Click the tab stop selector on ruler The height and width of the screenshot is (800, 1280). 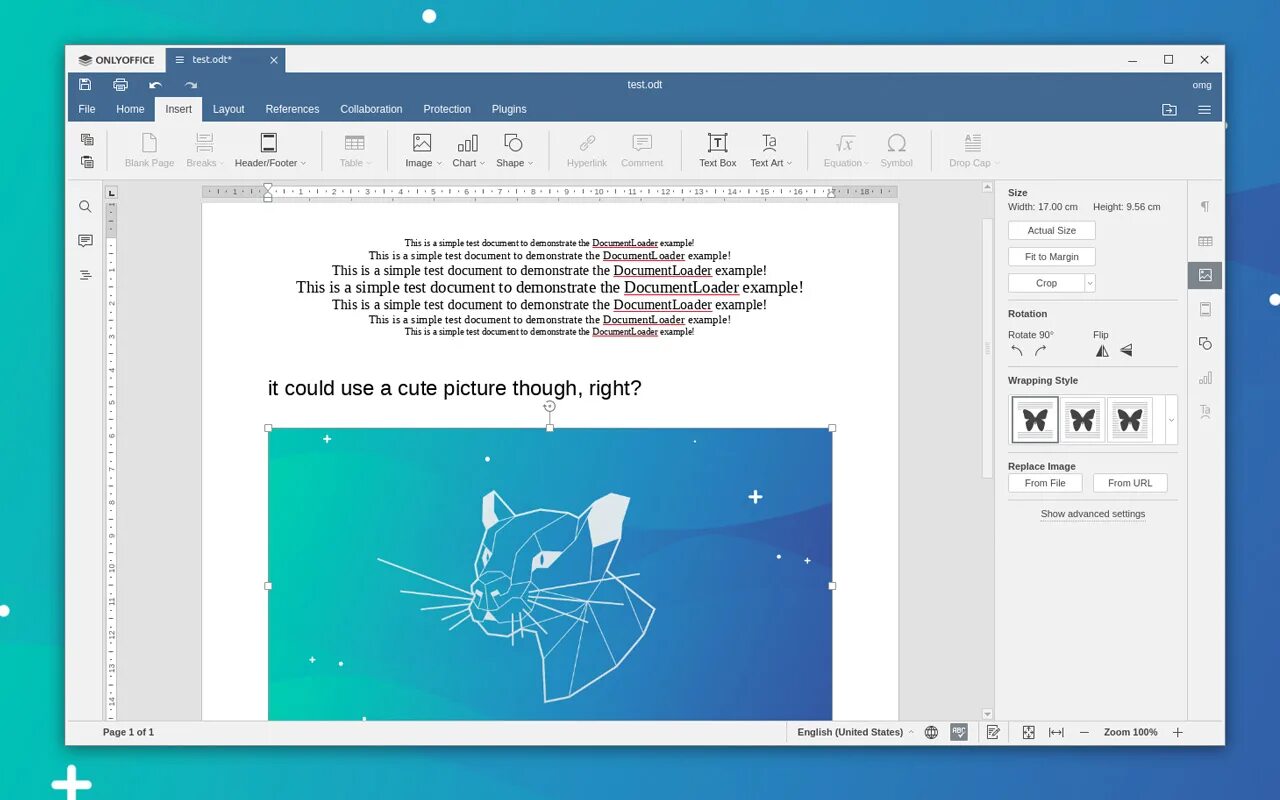[x=111, y=192]
